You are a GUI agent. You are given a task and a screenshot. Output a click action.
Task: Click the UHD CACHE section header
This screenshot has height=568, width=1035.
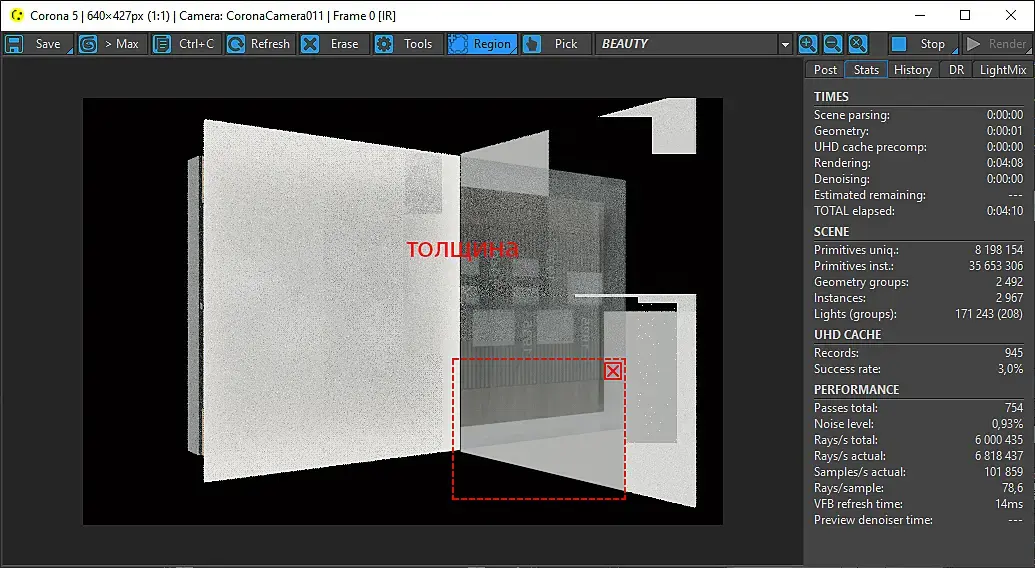pyautogui.click(x=848, y=335)
